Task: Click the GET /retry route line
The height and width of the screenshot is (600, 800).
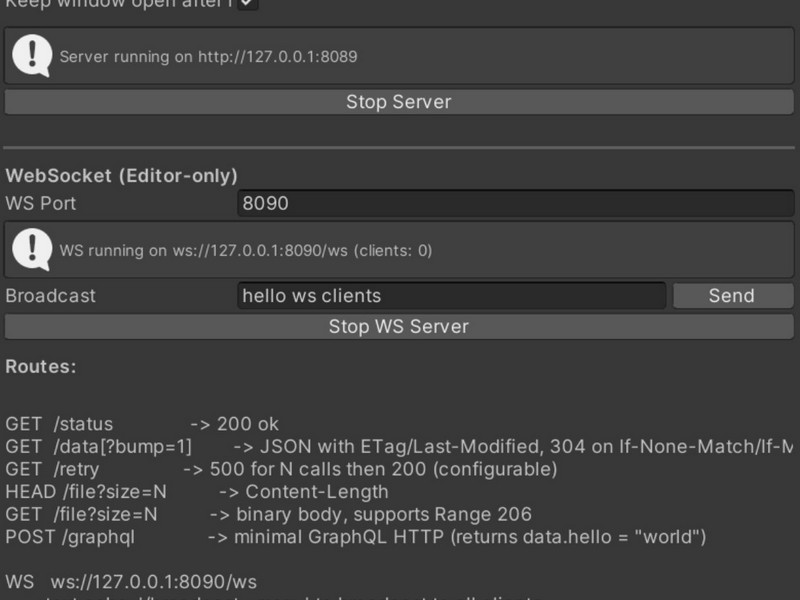Action: pos(281,469)
